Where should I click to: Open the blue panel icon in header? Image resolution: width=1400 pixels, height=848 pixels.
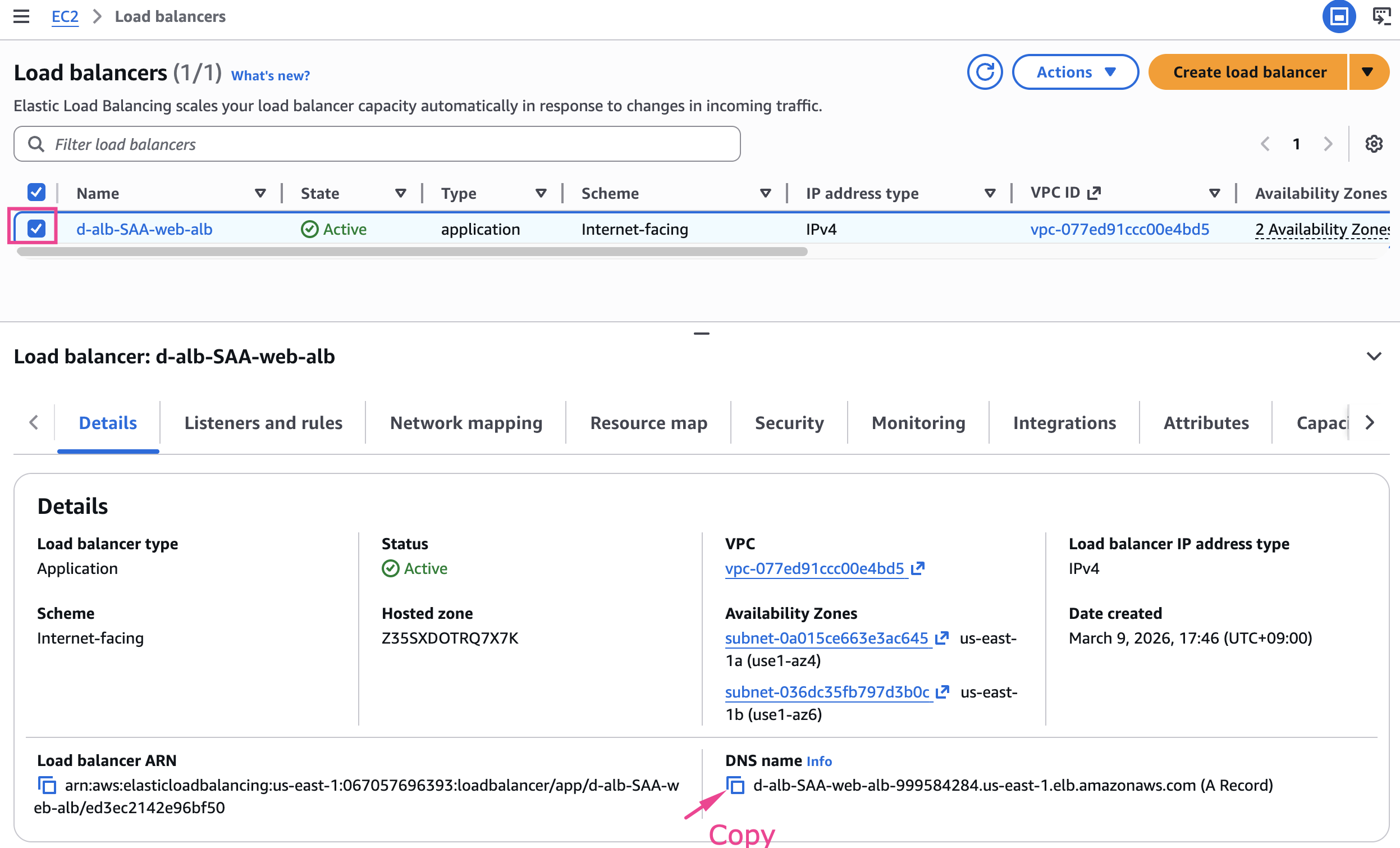pyautogui.click(x=1339, y=16)
